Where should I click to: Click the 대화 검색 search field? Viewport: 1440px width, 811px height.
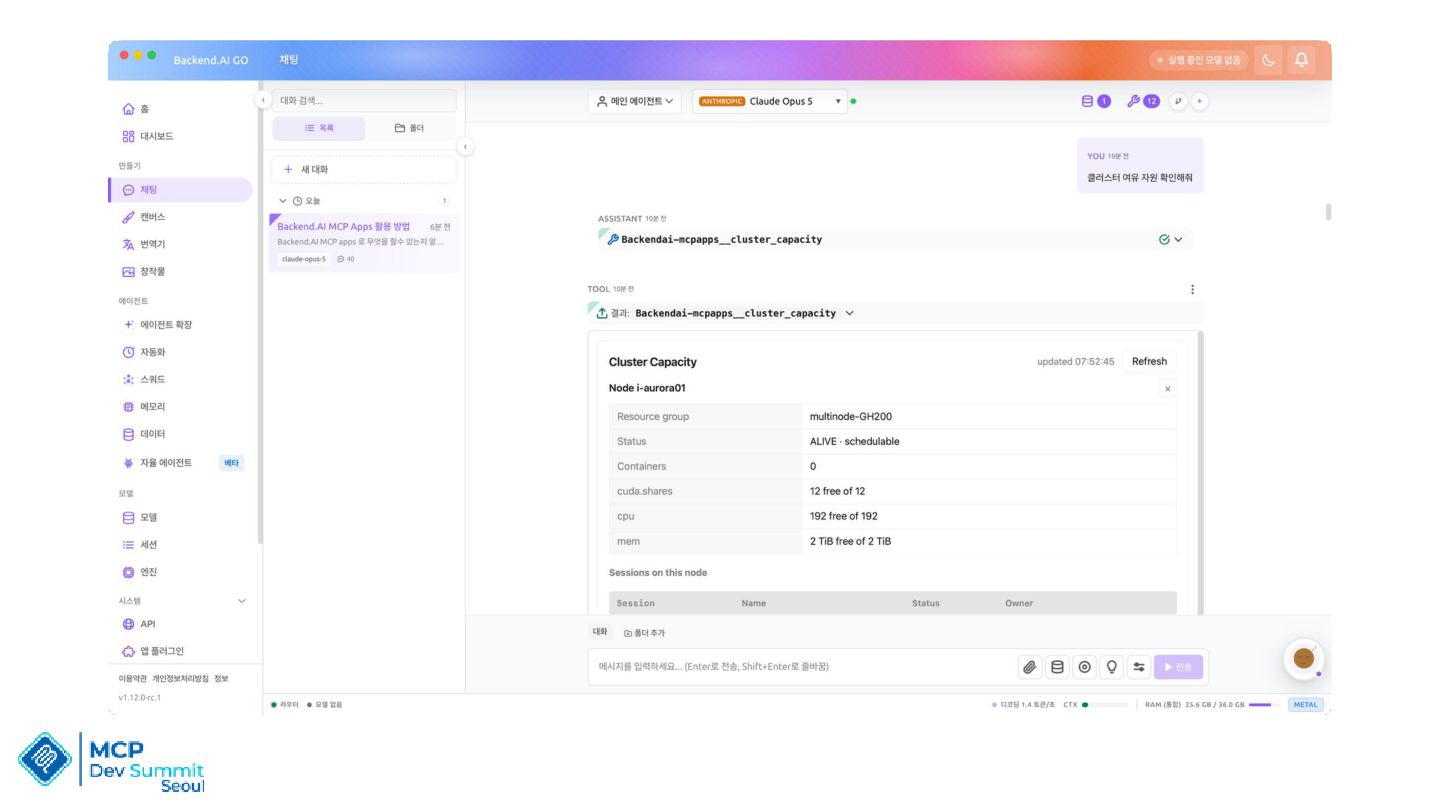coord(364,100)
